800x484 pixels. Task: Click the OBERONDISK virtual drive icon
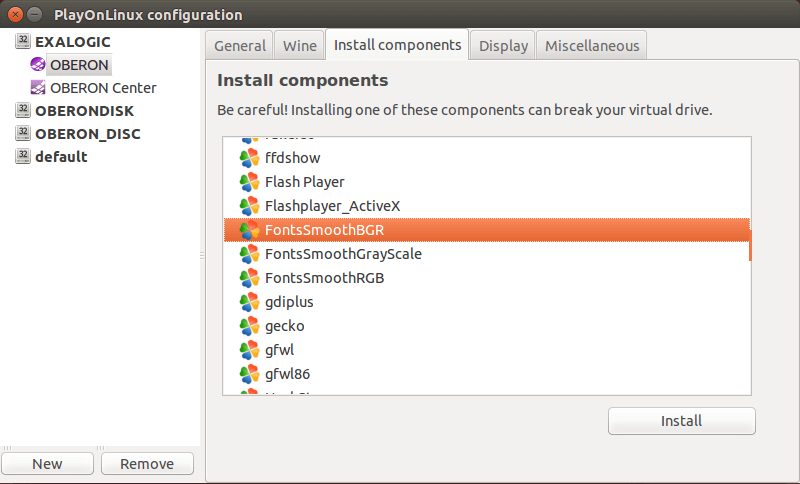23,111
